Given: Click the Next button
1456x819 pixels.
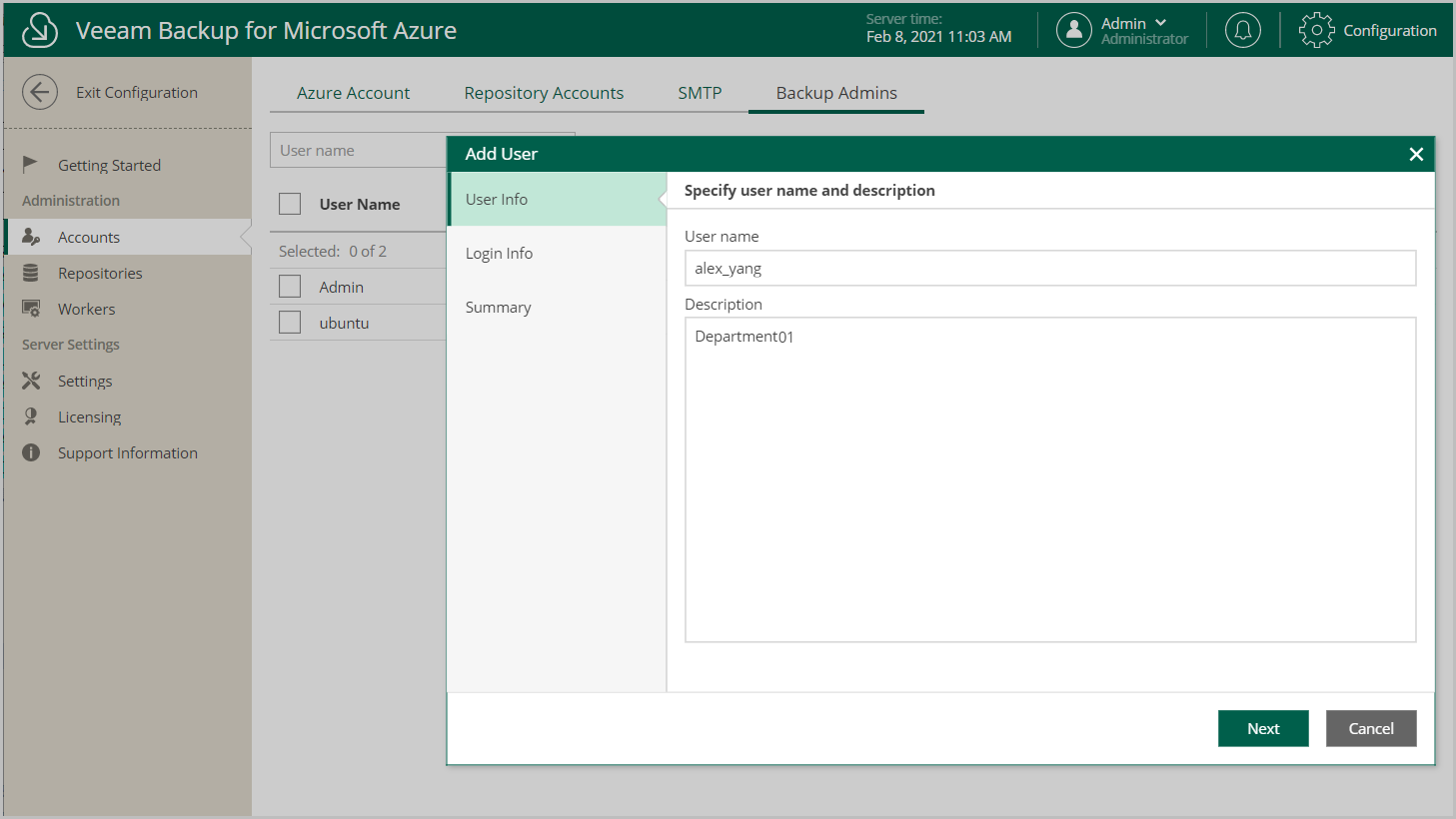Looking at the screenshot, I should point(1263,728).
